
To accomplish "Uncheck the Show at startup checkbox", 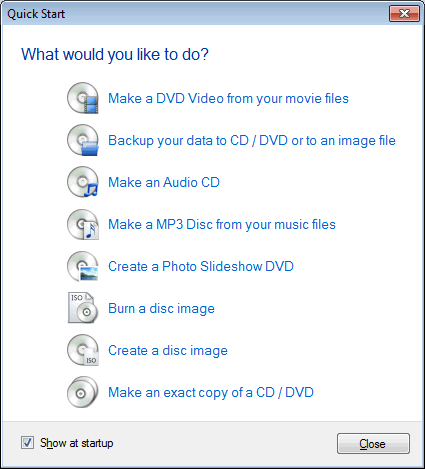I will point(27,443).
